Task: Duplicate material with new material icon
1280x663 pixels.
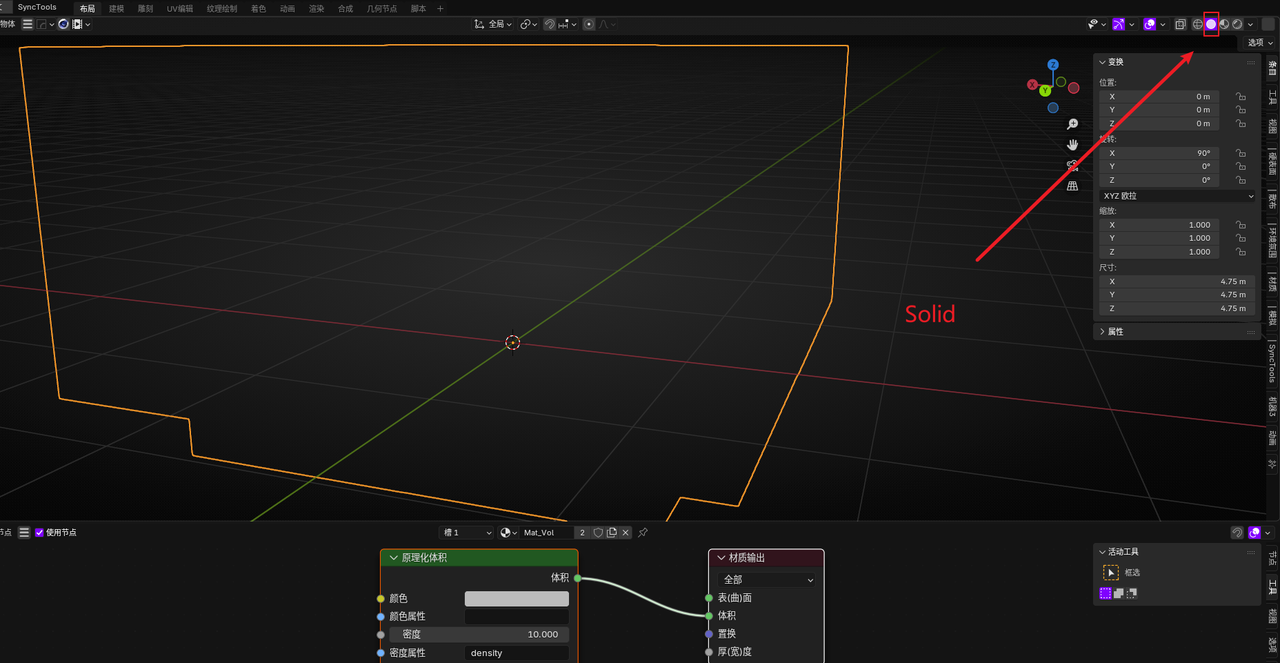Action: (x=611, y=533)
